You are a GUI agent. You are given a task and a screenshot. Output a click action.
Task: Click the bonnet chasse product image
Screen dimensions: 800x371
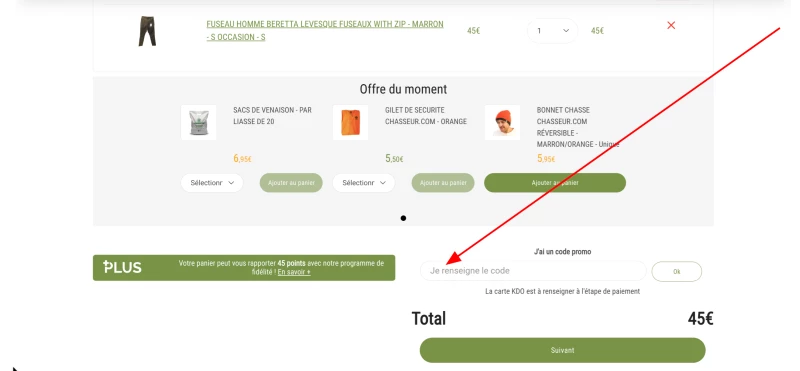503,122
